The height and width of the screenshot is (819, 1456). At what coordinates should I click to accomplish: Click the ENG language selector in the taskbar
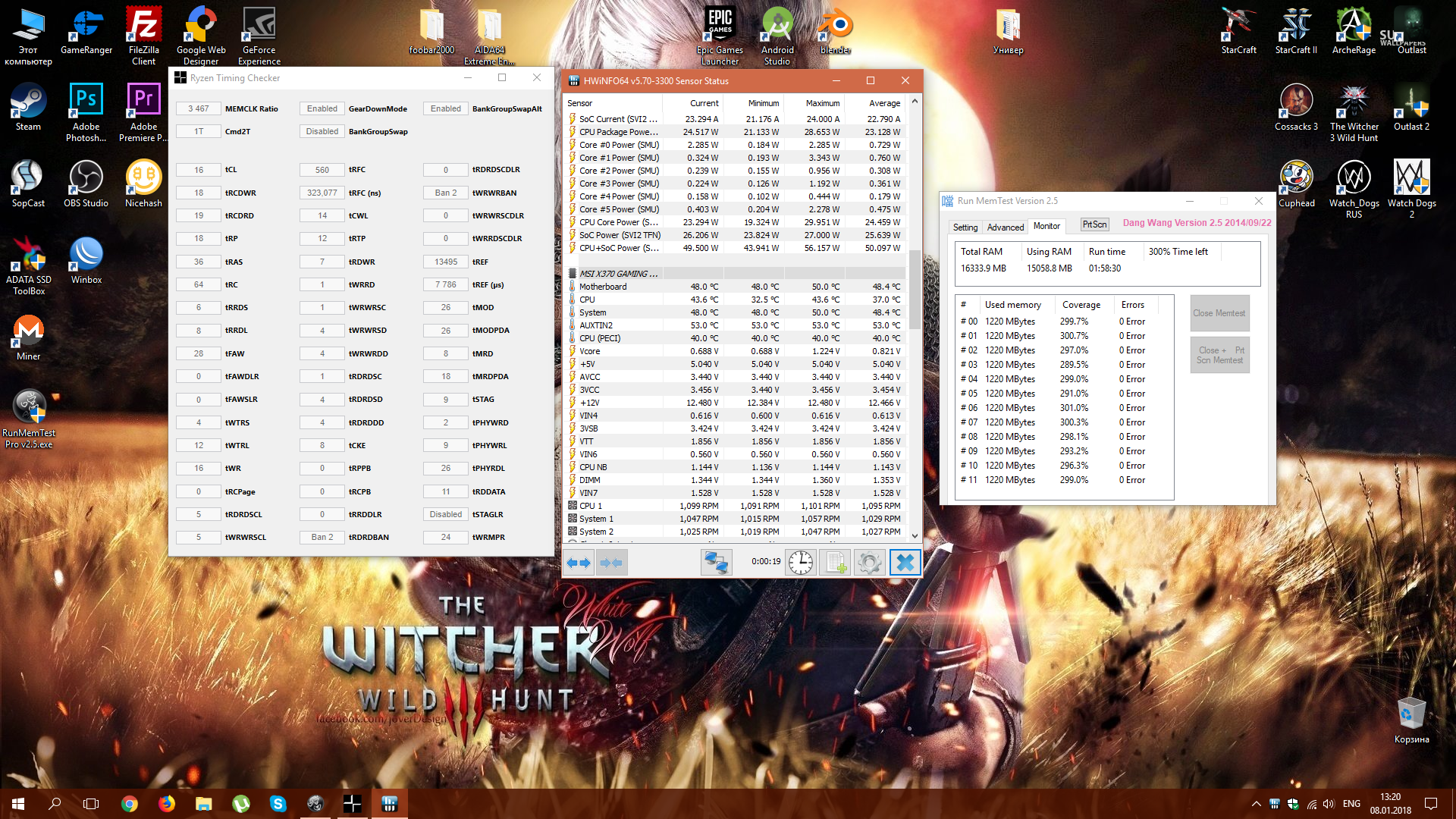(1351, 804)
